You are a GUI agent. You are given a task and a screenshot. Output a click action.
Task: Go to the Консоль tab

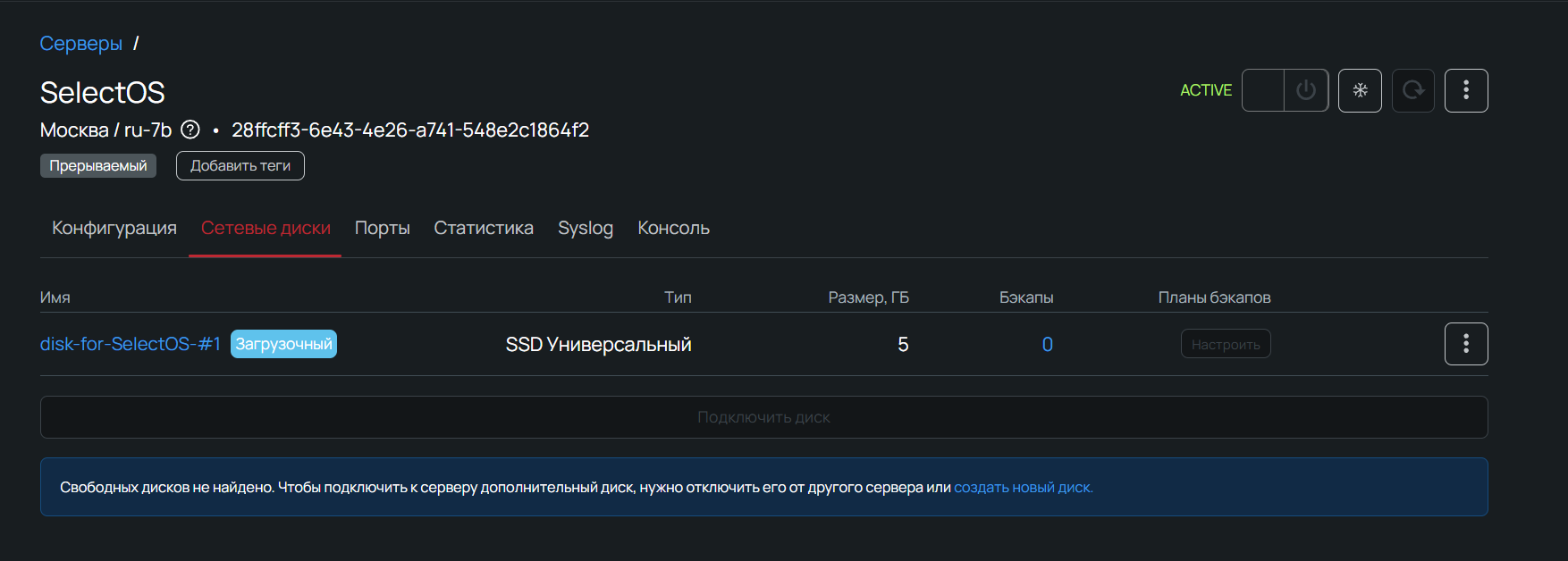[x=673, y=228]
